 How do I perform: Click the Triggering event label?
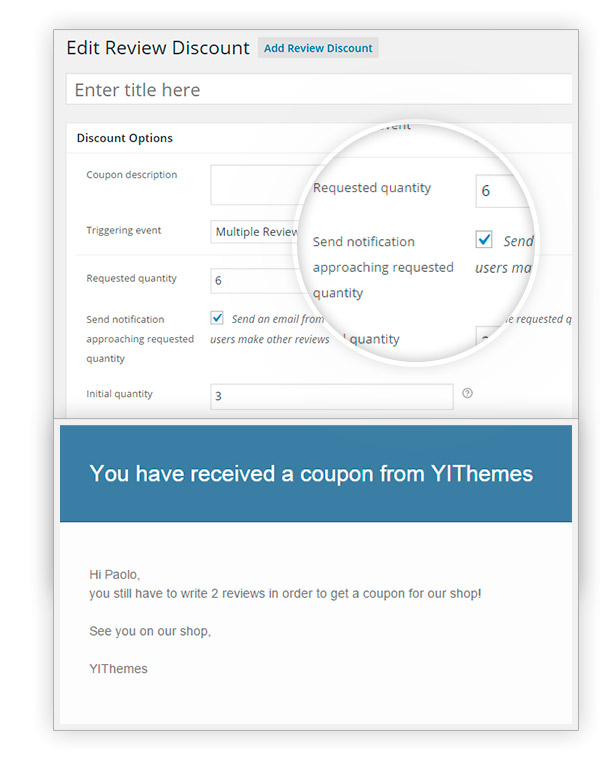[x=123, y=230]
